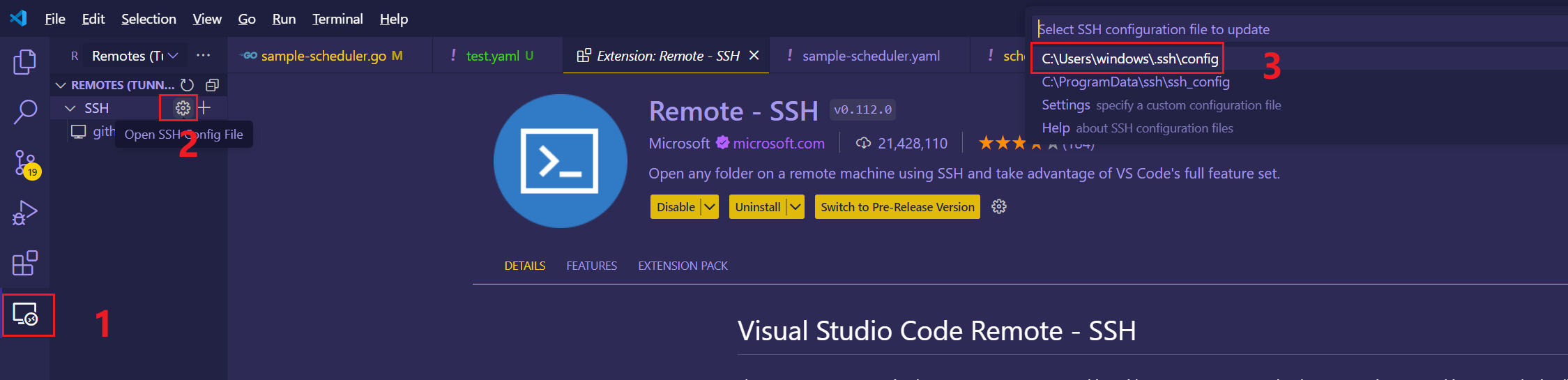Collapse all in Remotes panel
The height and width of the screenshot is (380, 1568).
(x=212, y=85)
